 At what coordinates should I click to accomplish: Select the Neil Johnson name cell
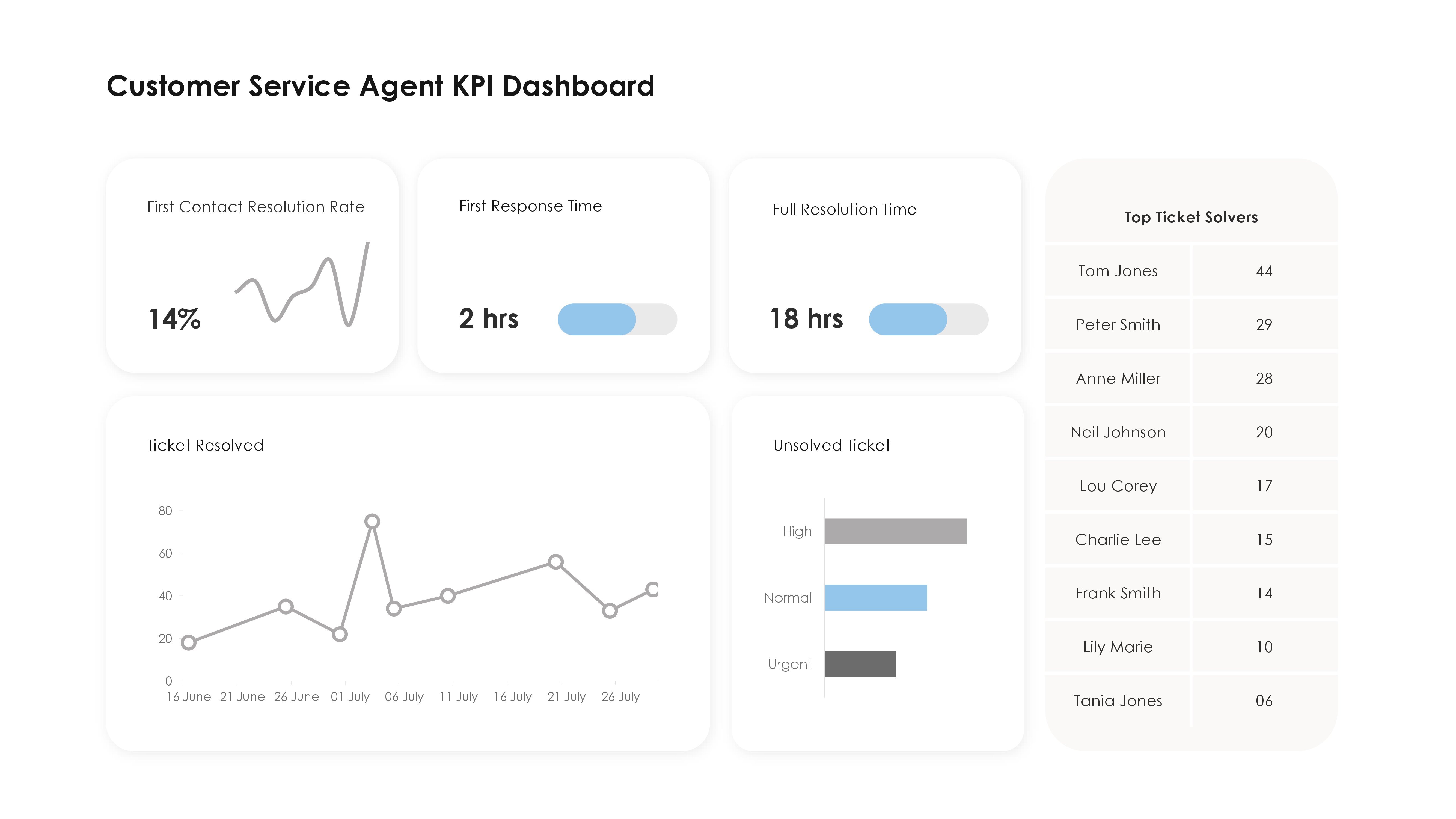pos(1118,432)
